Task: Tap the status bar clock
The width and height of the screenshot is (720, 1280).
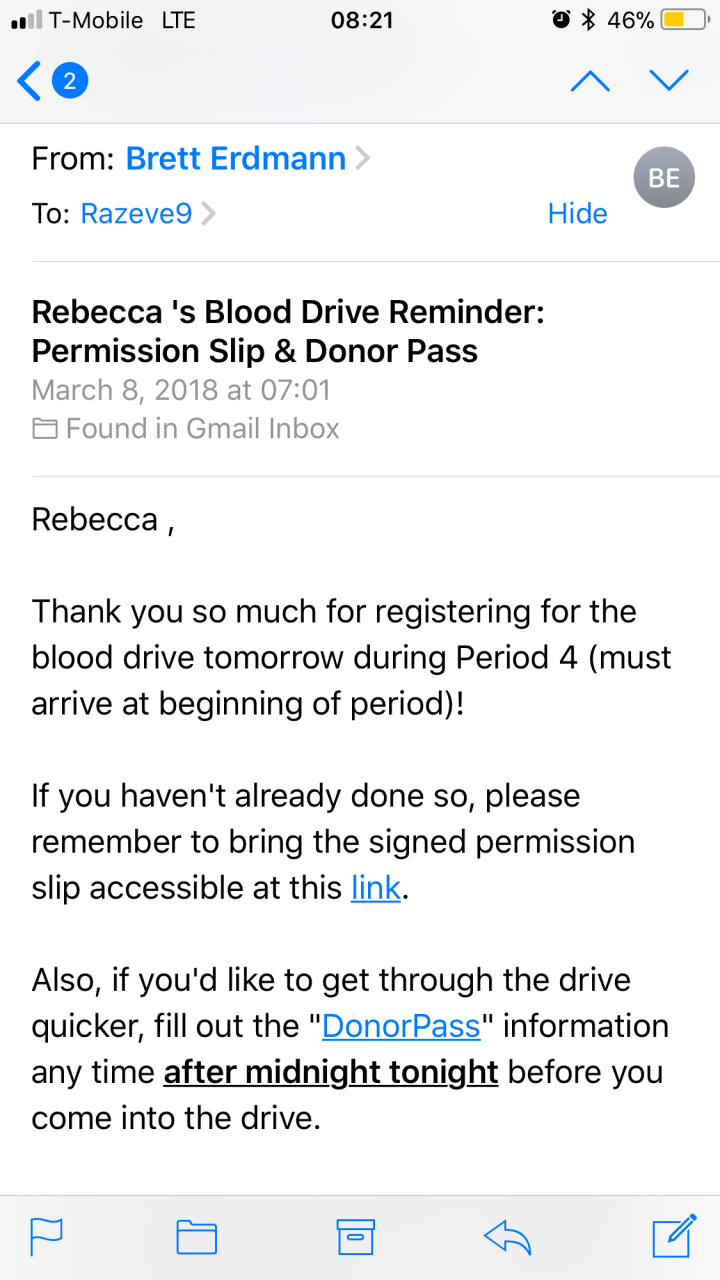Action: pyautogui.click(x=361, y=20)
